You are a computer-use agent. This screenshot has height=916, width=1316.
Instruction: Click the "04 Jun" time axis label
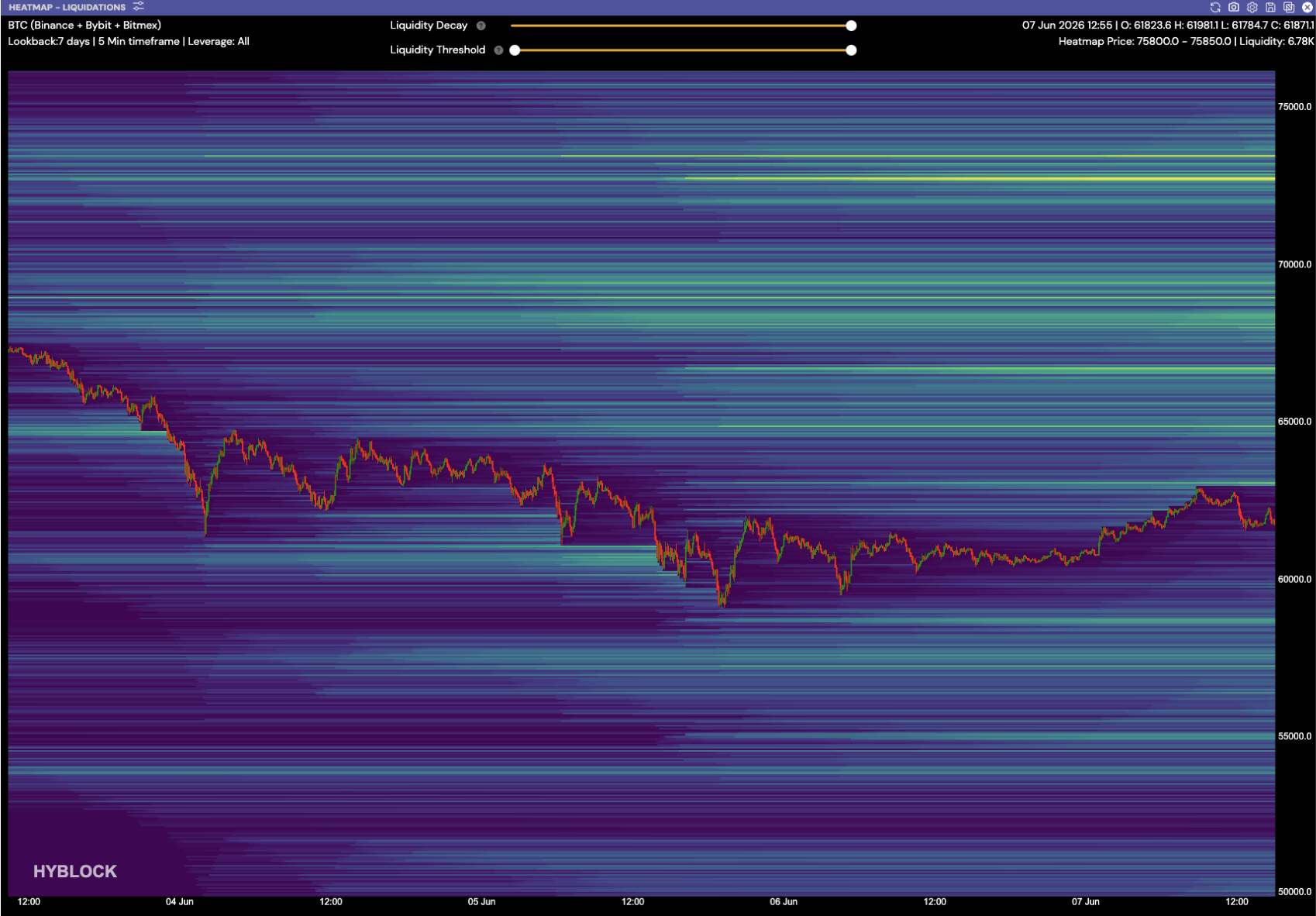tap(180, 902)
